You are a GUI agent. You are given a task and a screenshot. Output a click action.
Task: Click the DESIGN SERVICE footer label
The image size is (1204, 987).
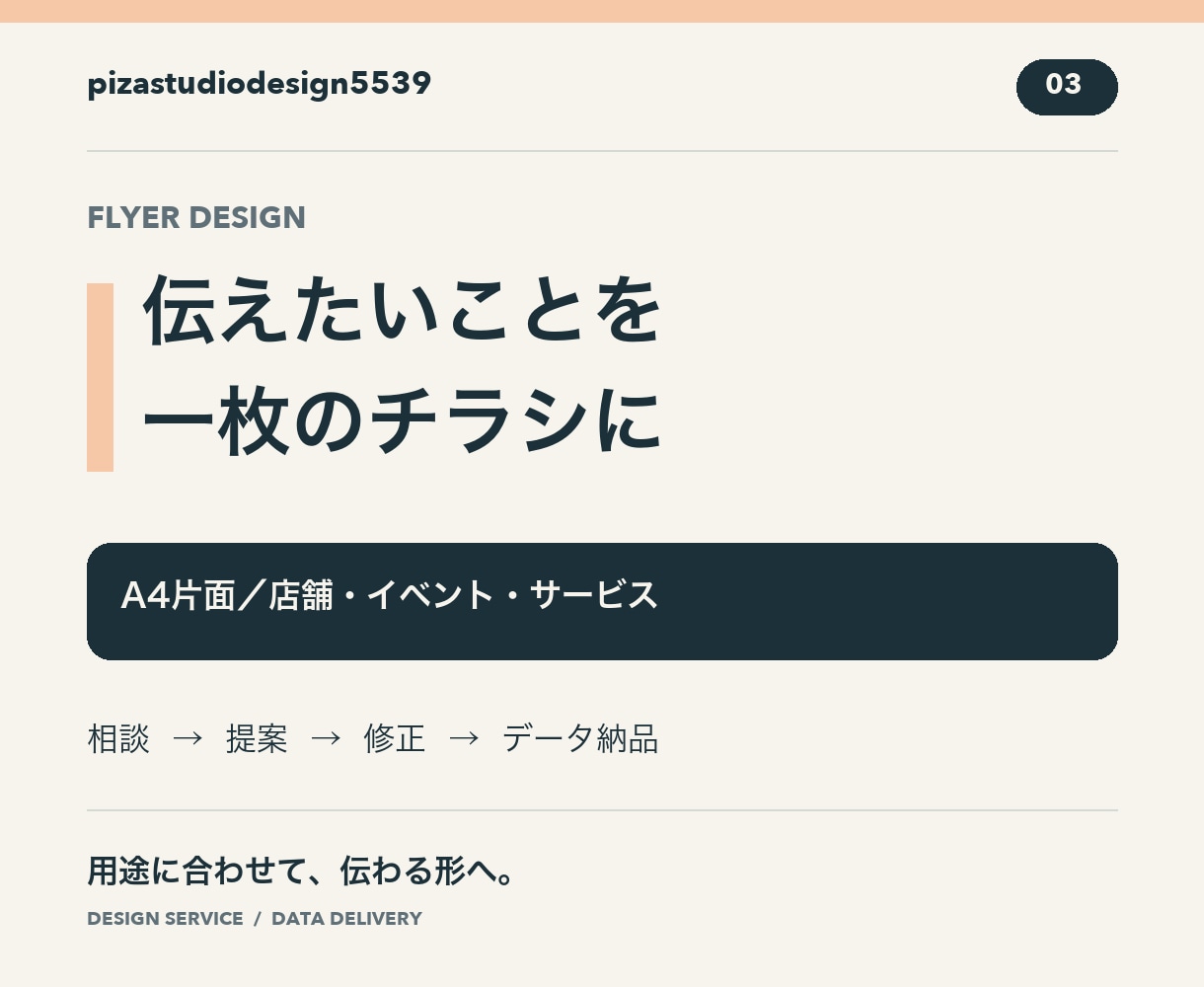(165, 919)
